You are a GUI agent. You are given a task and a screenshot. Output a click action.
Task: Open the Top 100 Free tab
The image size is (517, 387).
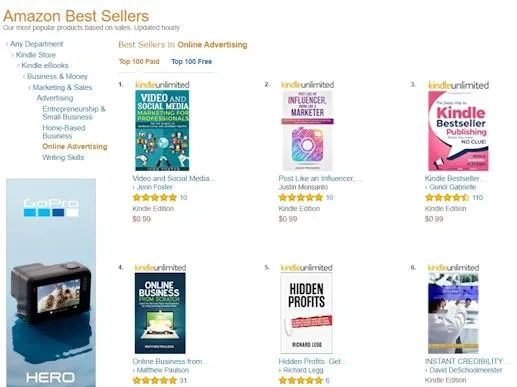(191, 62)
